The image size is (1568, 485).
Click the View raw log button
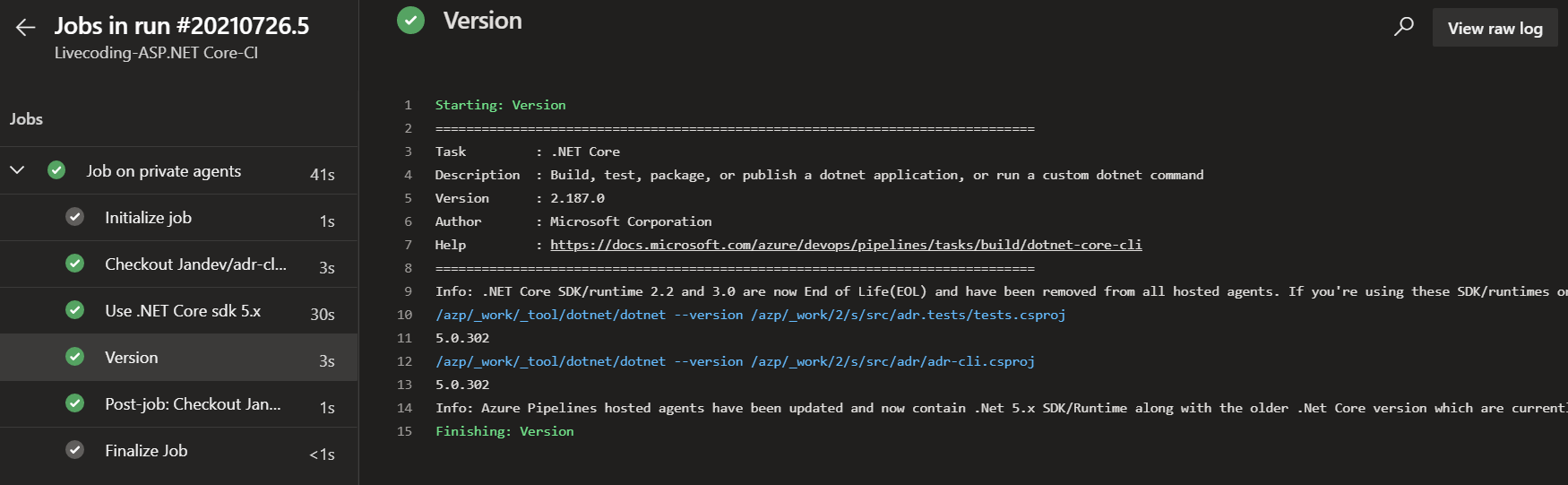click(1495, 28)
